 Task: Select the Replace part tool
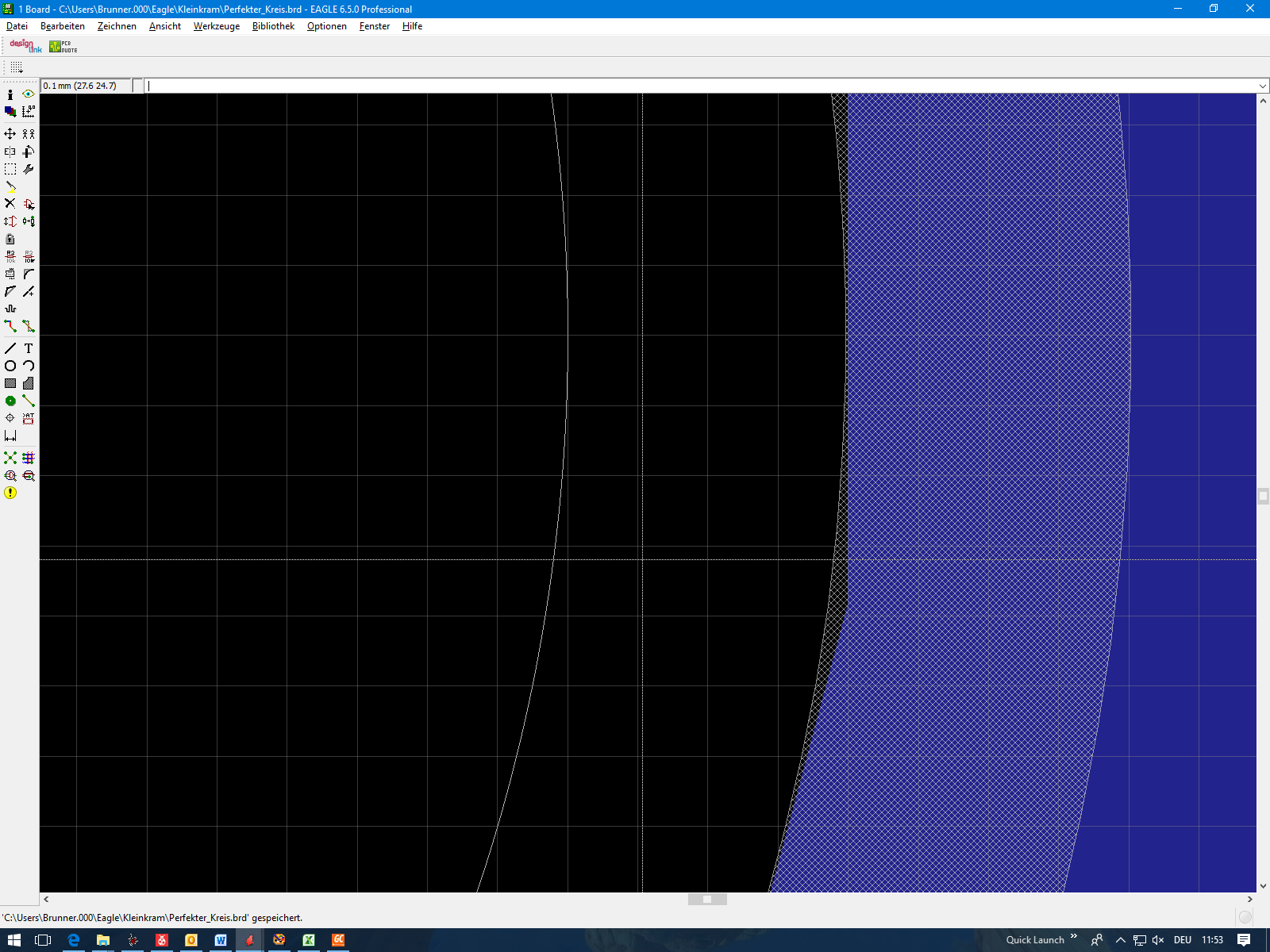pyautogui.click(x=29, y=221)
